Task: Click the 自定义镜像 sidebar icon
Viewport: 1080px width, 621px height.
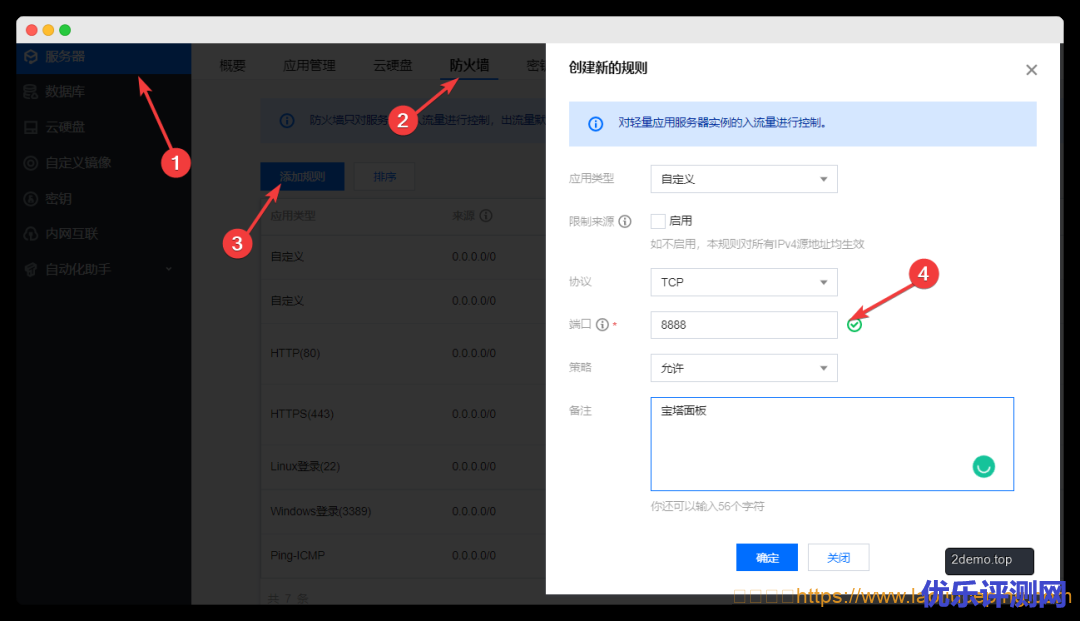Action: coord(30,163)
